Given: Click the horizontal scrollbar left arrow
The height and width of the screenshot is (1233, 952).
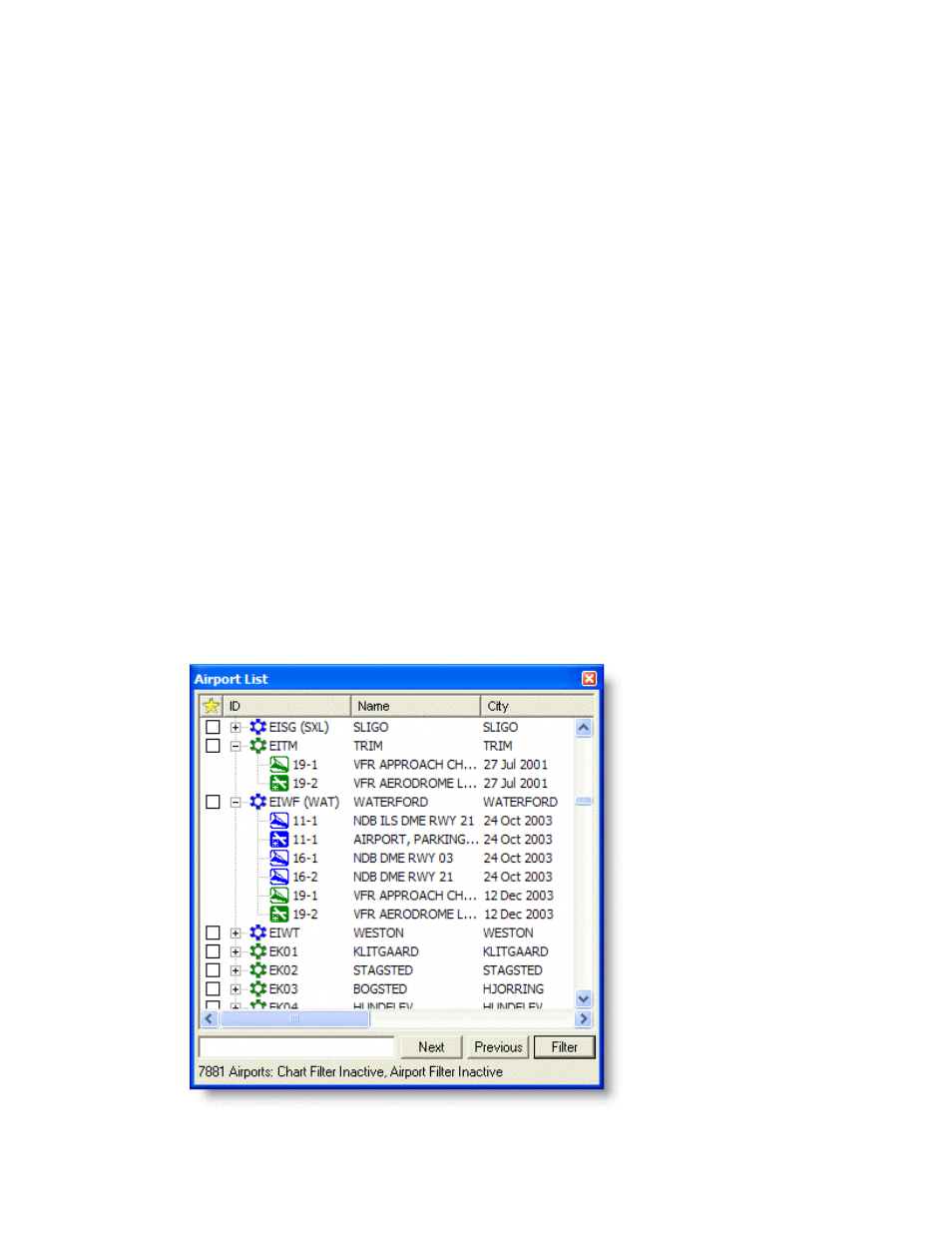Looking at the screenshot, I should tap(210, 1019).
